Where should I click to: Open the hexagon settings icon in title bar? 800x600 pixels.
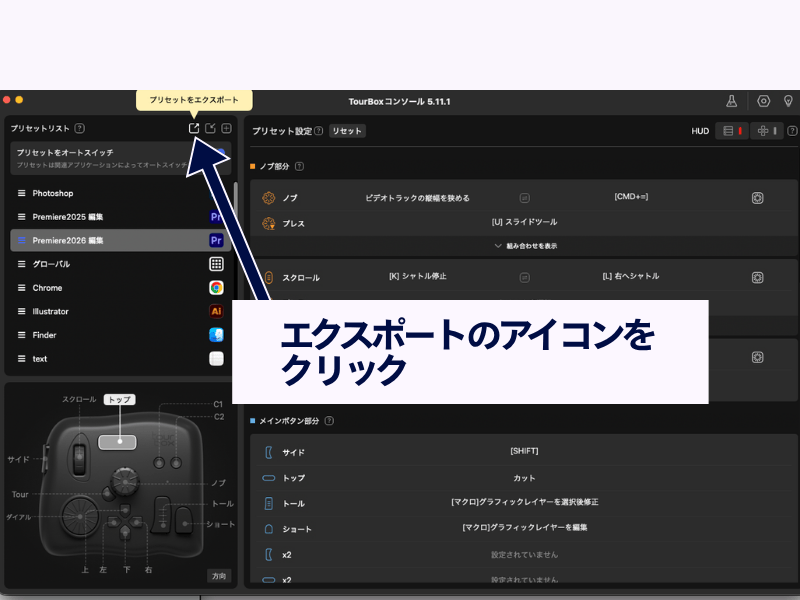[764, 101]
